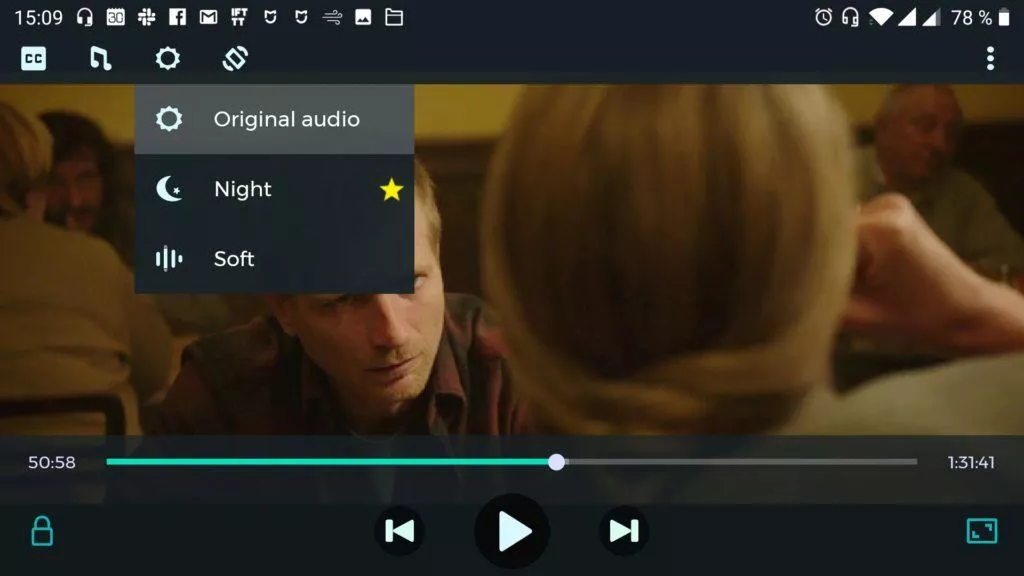
Task: Open the three-dot overflow menu
Action: [x=990, y=58]
